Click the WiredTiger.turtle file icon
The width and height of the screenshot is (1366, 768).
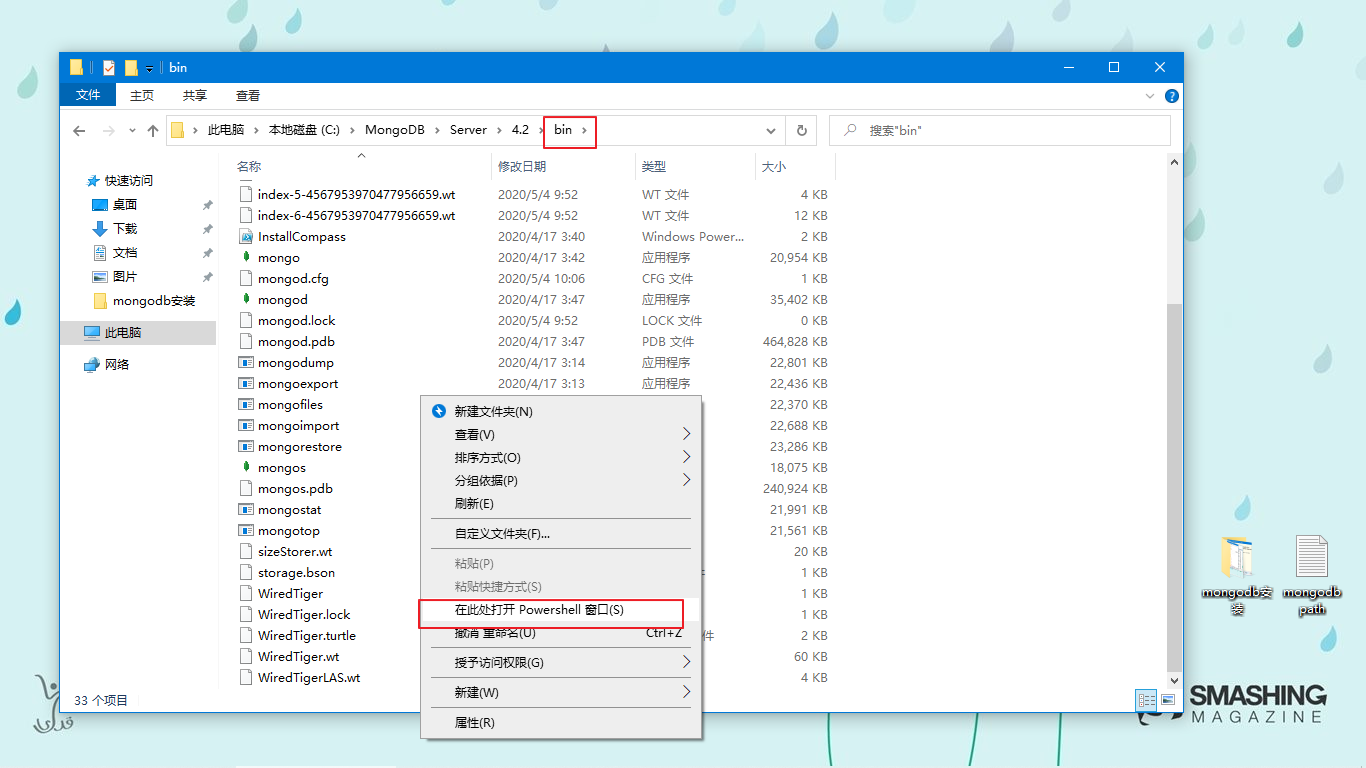coord(247,635)
